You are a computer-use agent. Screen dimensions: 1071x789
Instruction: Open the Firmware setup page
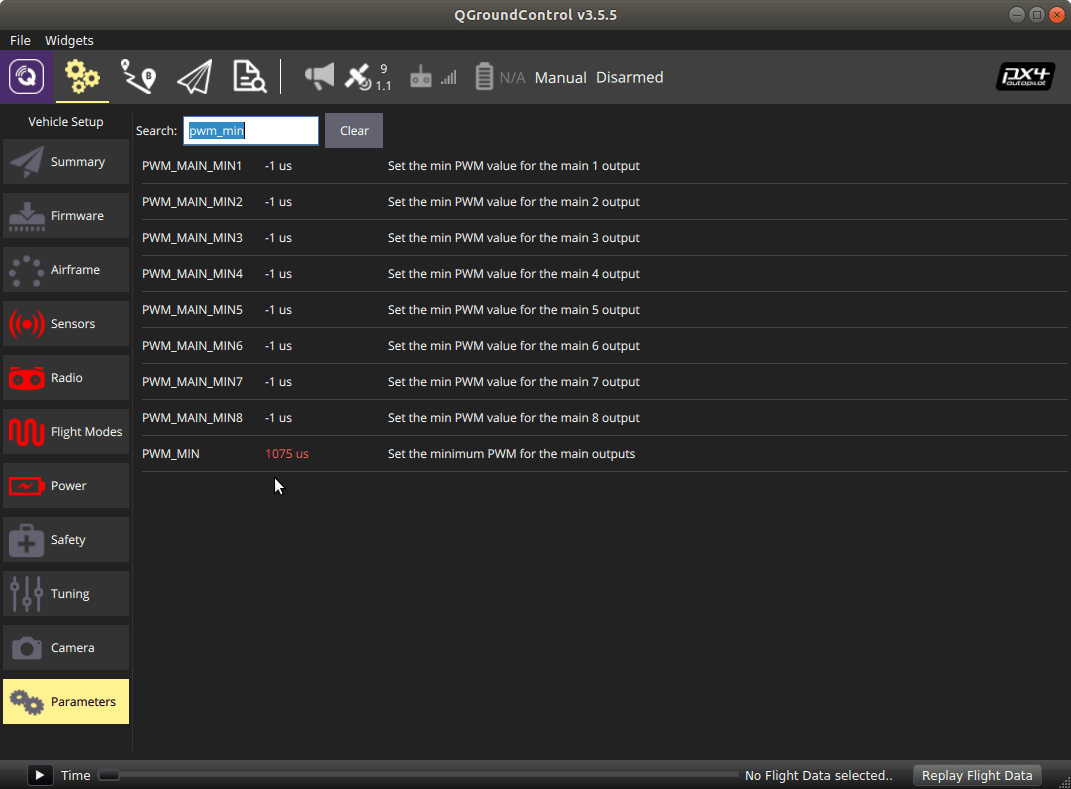pyautogui.click(x=66, y=216)
